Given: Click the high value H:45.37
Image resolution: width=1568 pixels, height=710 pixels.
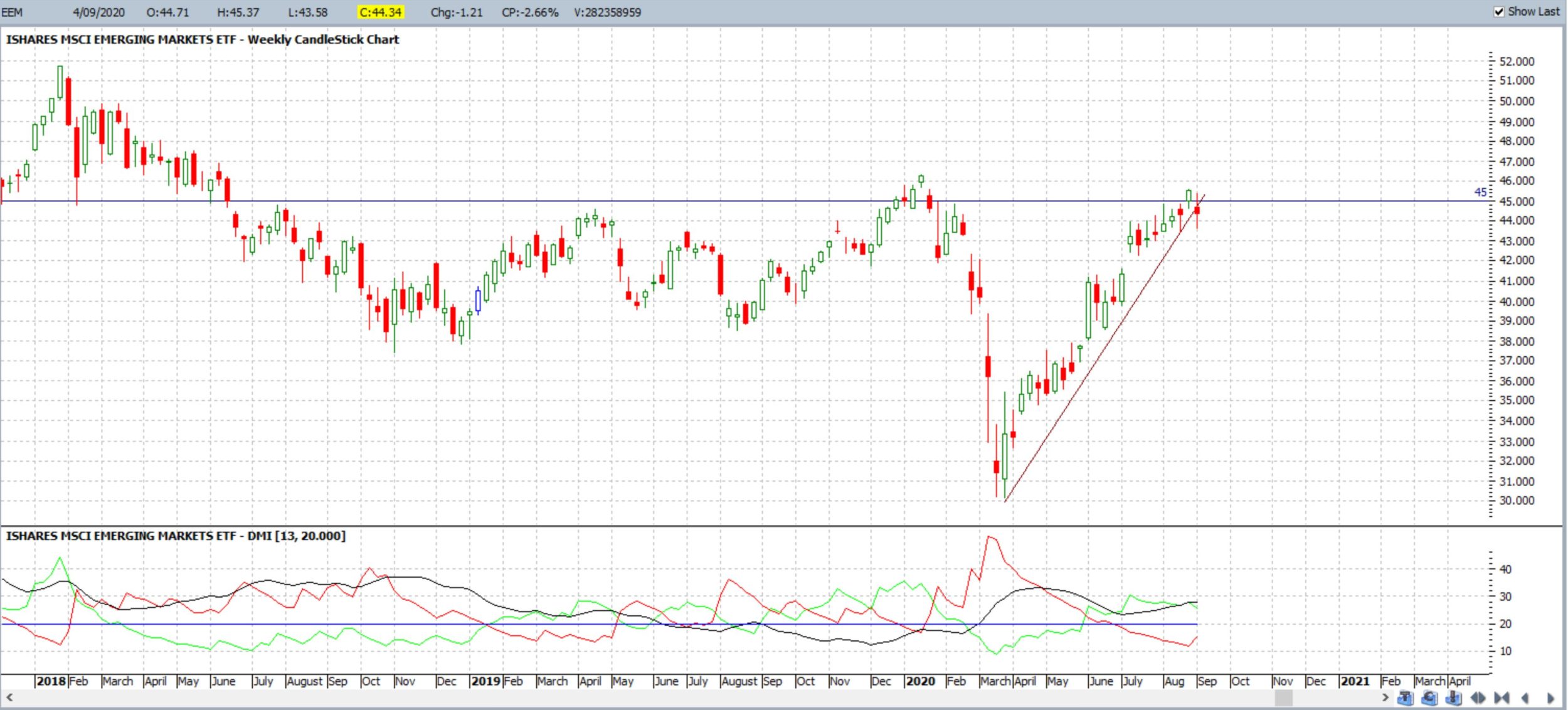Looking at the screenshot, I should click(x=238, y=12).
